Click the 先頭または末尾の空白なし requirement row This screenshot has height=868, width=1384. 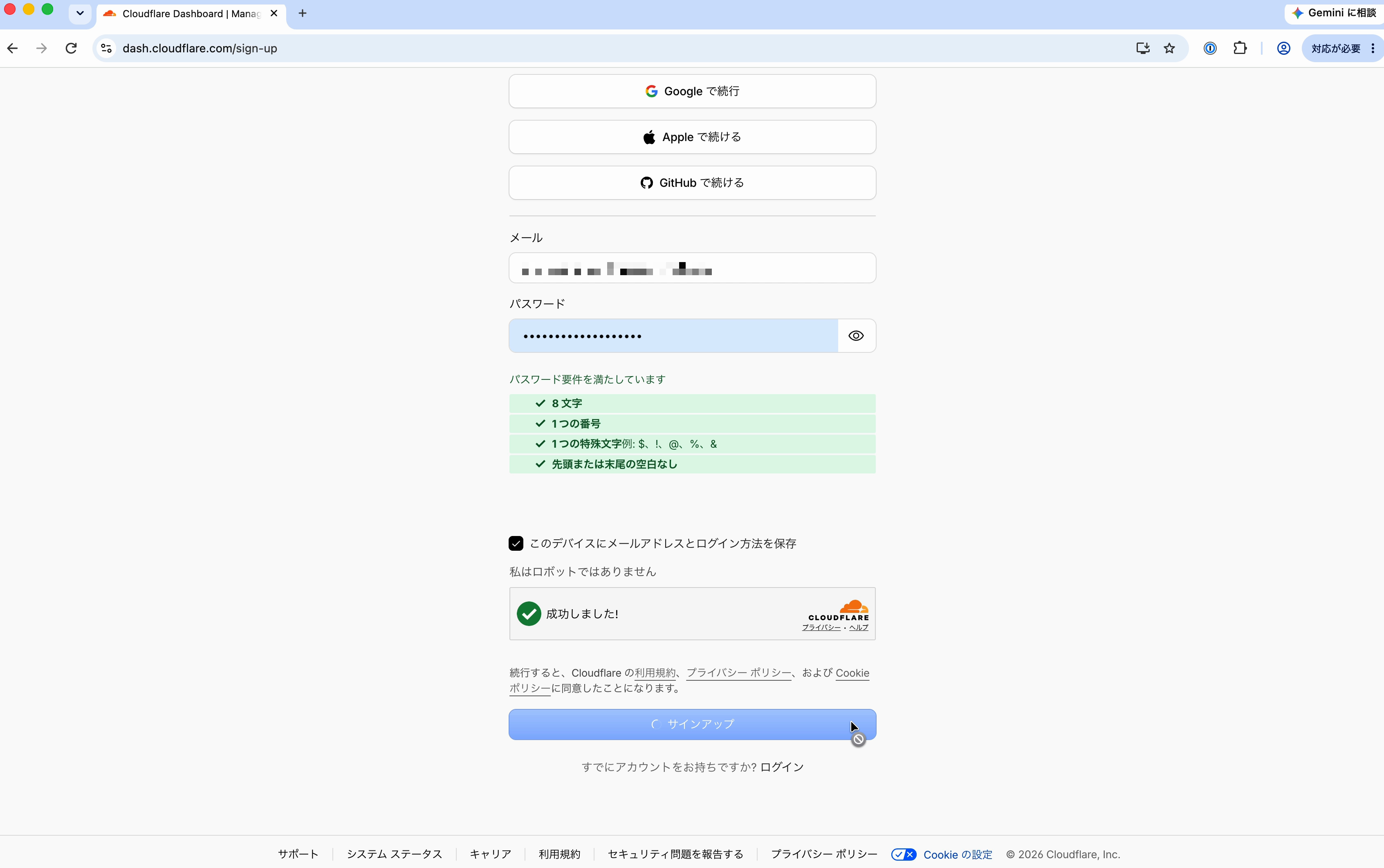pos(692,464)
